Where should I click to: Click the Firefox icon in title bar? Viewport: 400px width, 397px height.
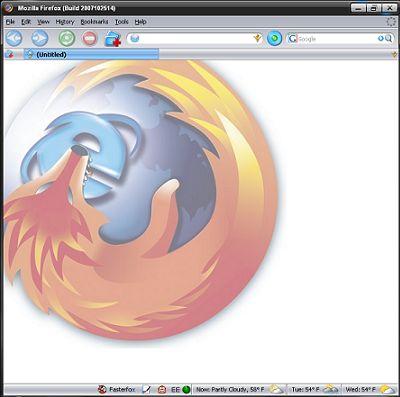9,8
